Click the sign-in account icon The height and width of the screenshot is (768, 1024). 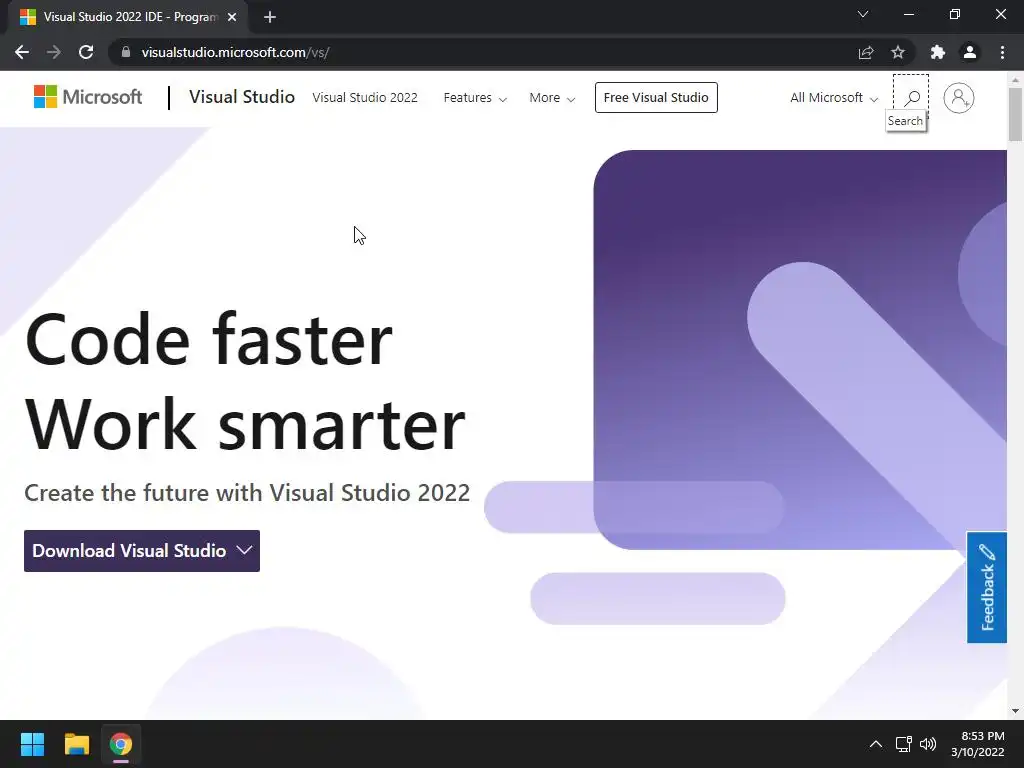(959, 98)
